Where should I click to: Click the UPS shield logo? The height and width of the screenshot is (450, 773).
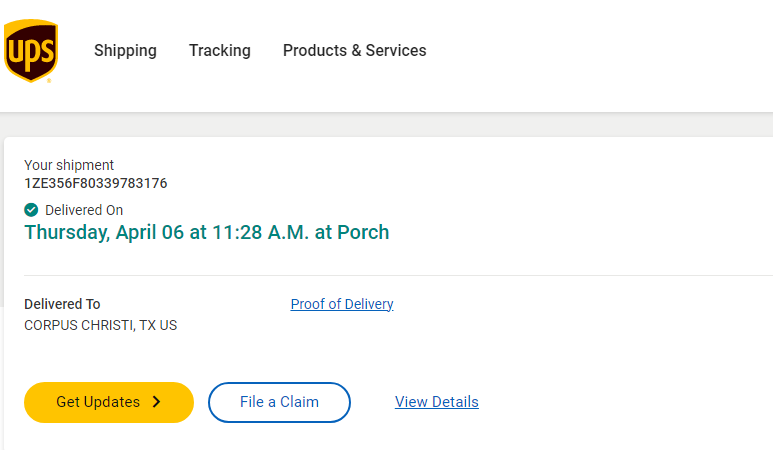(x=31, y=52)
